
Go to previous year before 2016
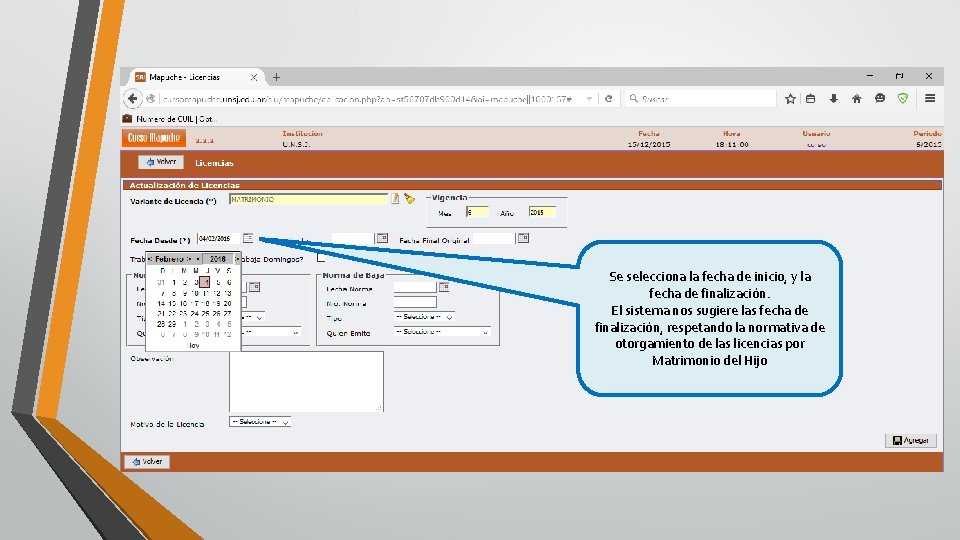tap(198, 259)
